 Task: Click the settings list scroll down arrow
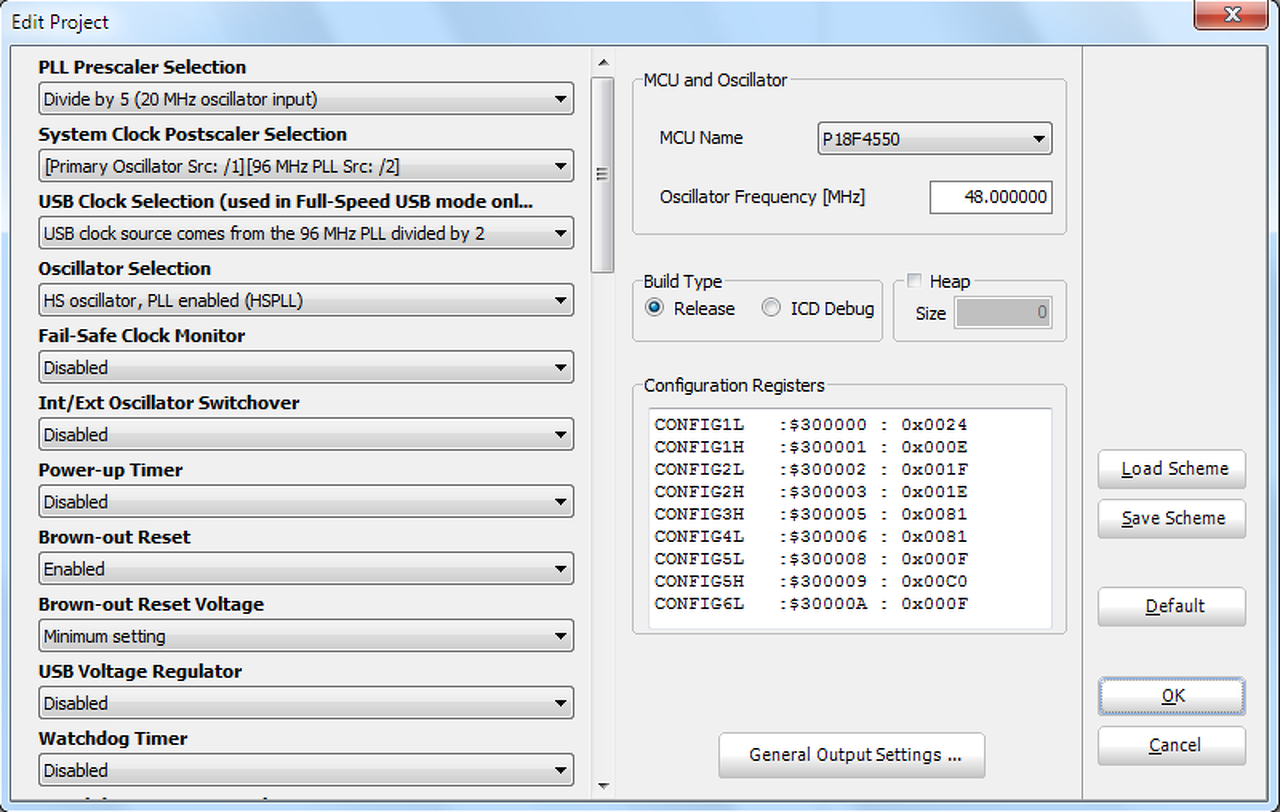602,786
